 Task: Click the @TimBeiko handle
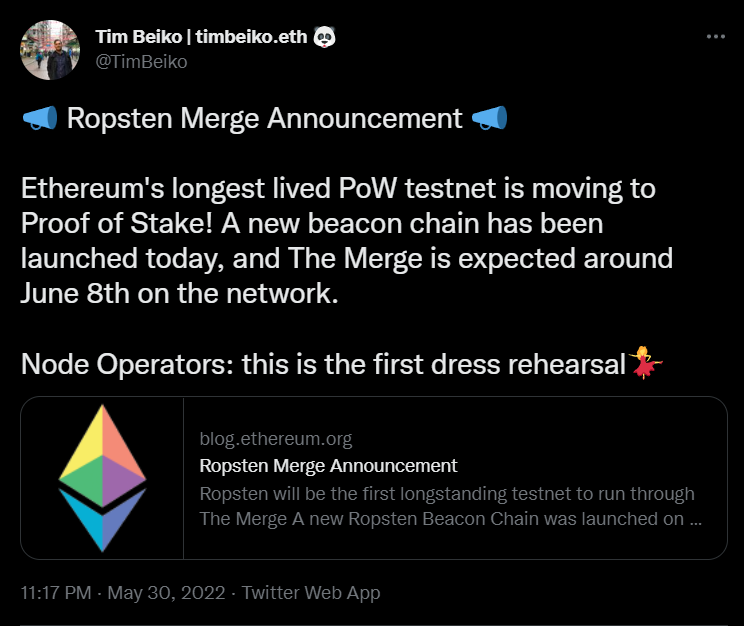click(141, 61)
